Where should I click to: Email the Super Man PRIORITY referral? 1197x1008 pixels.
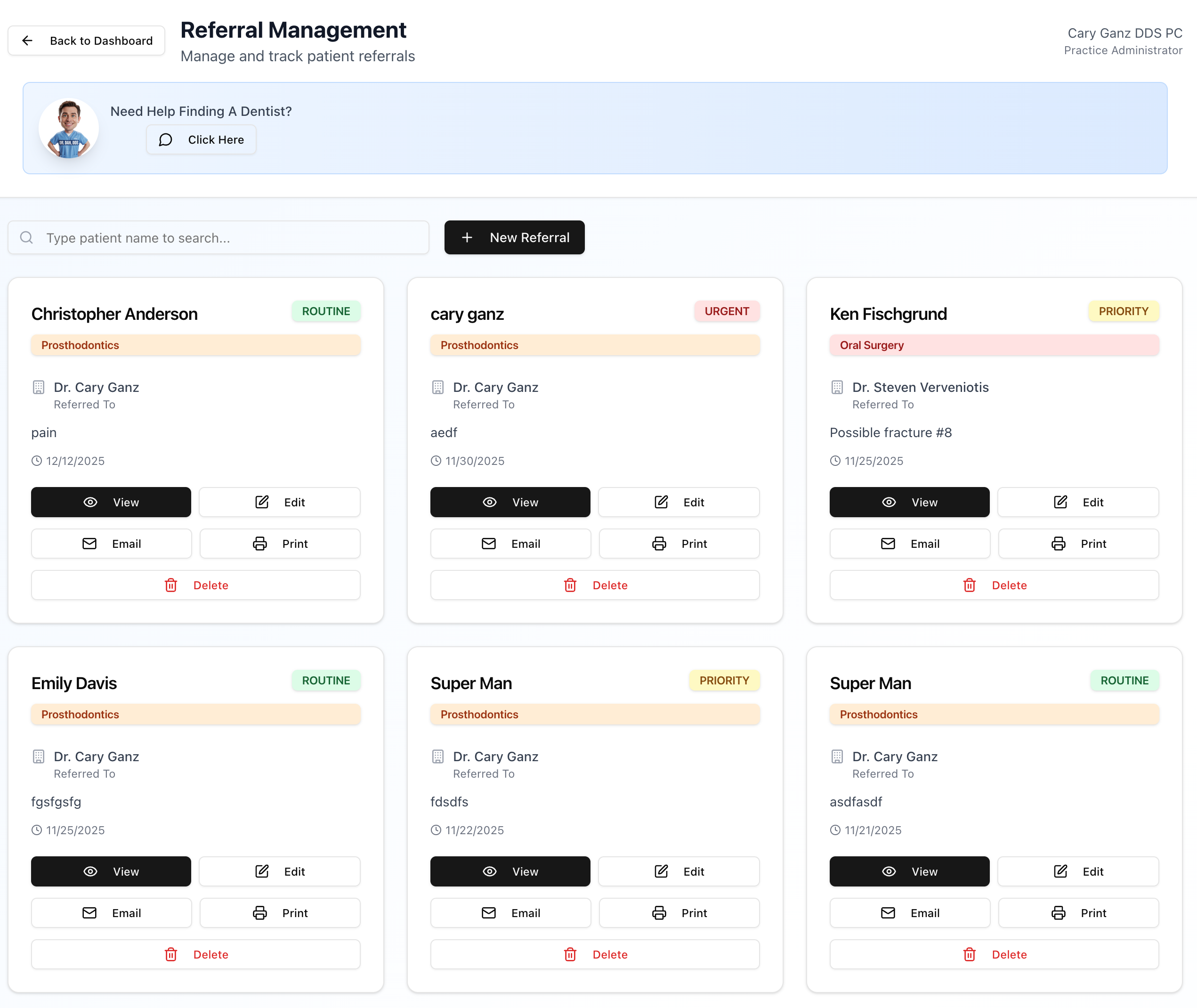(x=510, y=913)
